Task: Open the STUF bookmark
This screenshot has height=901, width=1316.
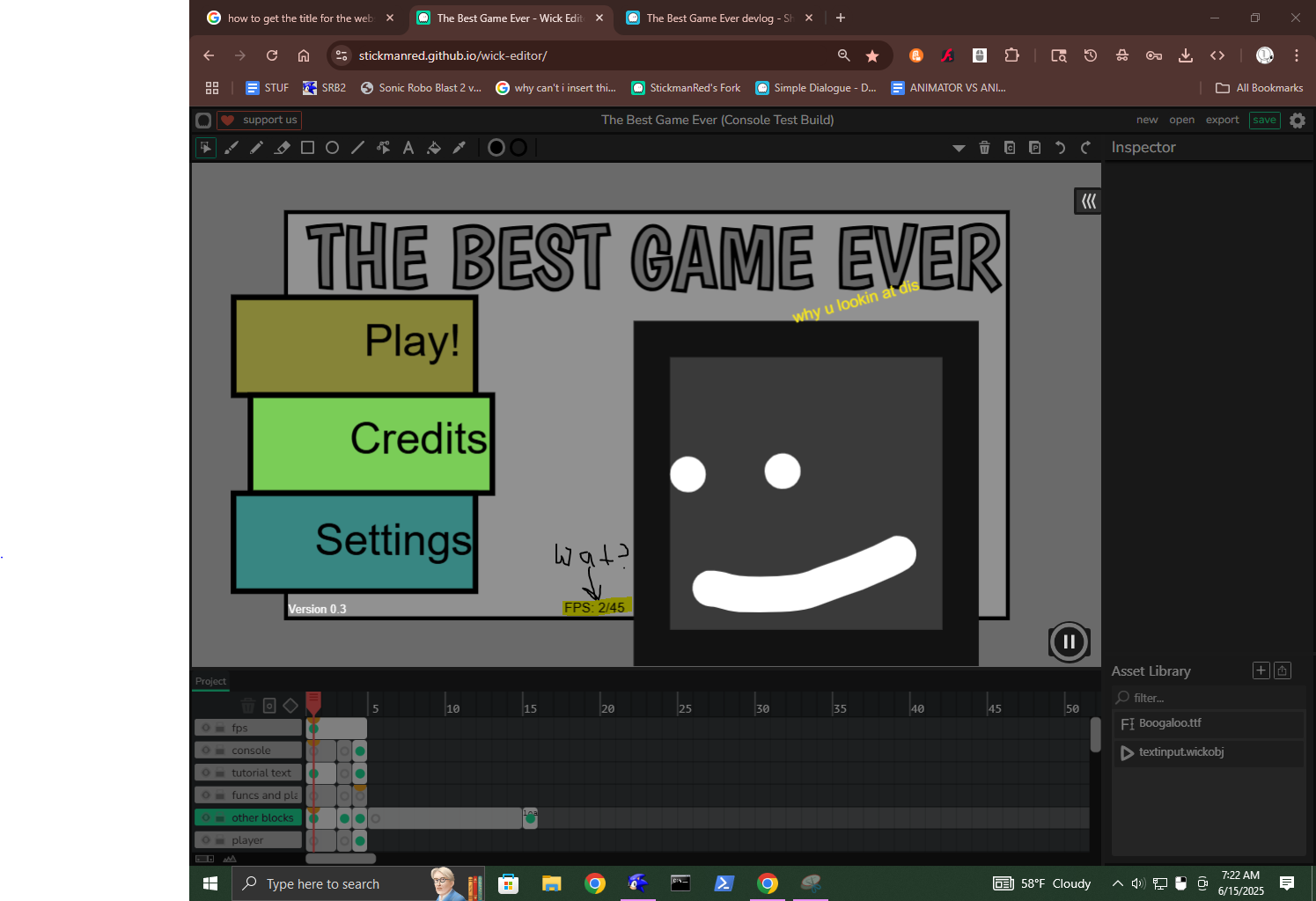Action: point(268,88)
